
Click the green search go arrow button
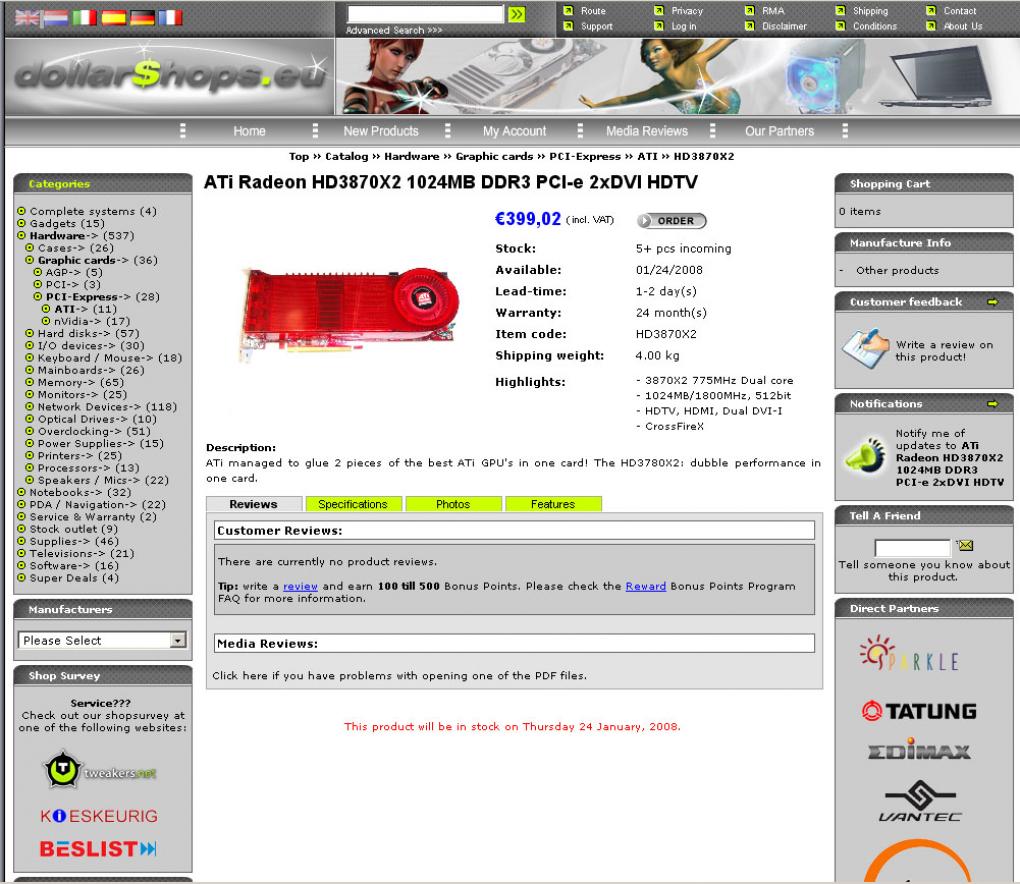tap(517, 14)
